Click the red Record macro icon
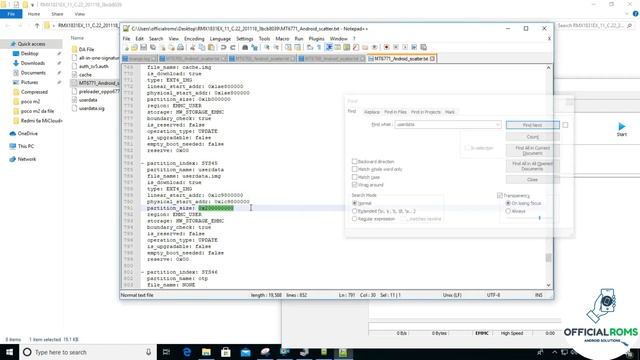The height and width of the screenshot is (360, 640). 386,47
